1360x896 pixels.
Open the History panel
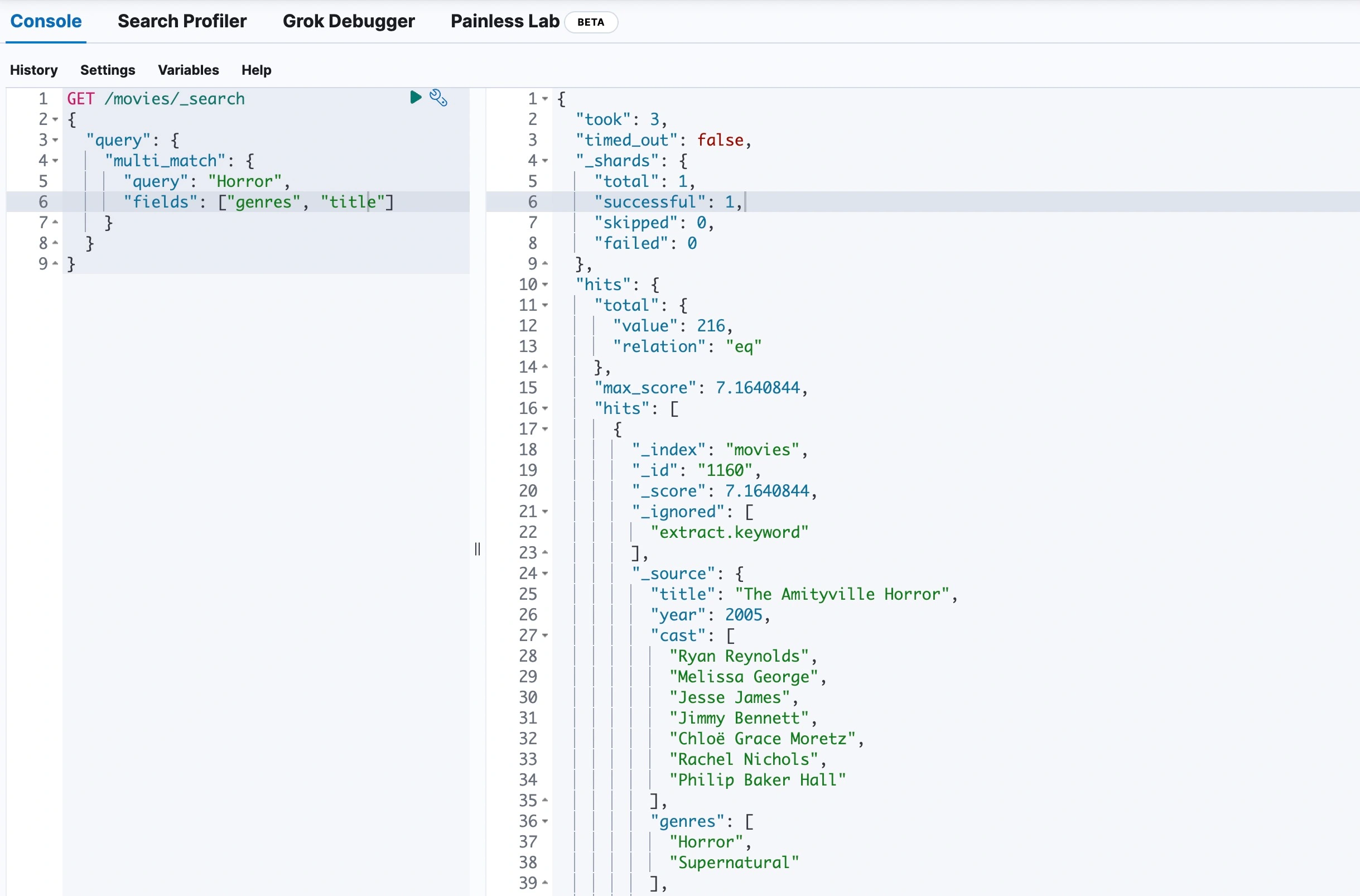click(x=33, y=70)
